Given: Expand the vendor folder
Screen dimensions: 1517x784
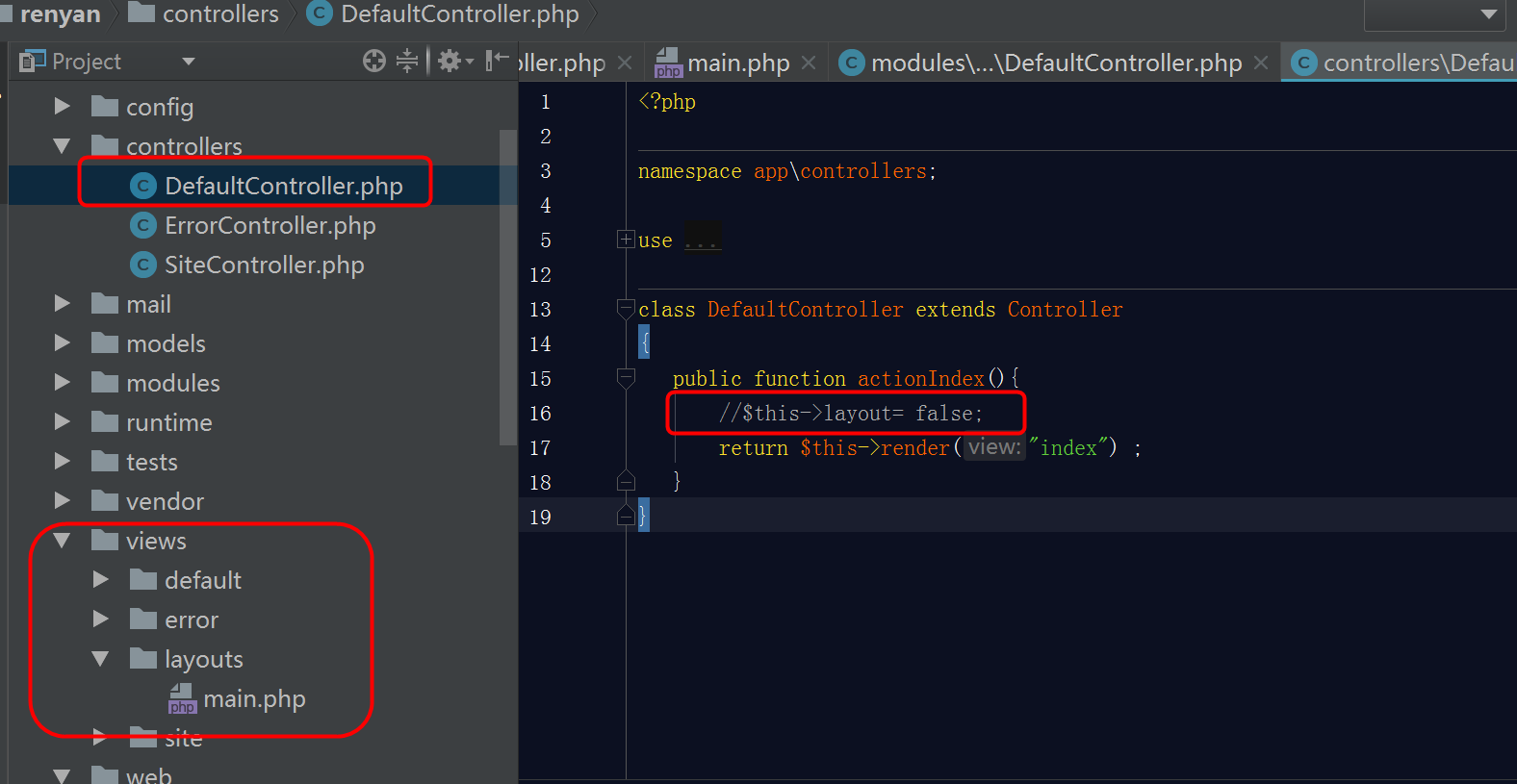Looking at the screenshot, I should [63, 501].
